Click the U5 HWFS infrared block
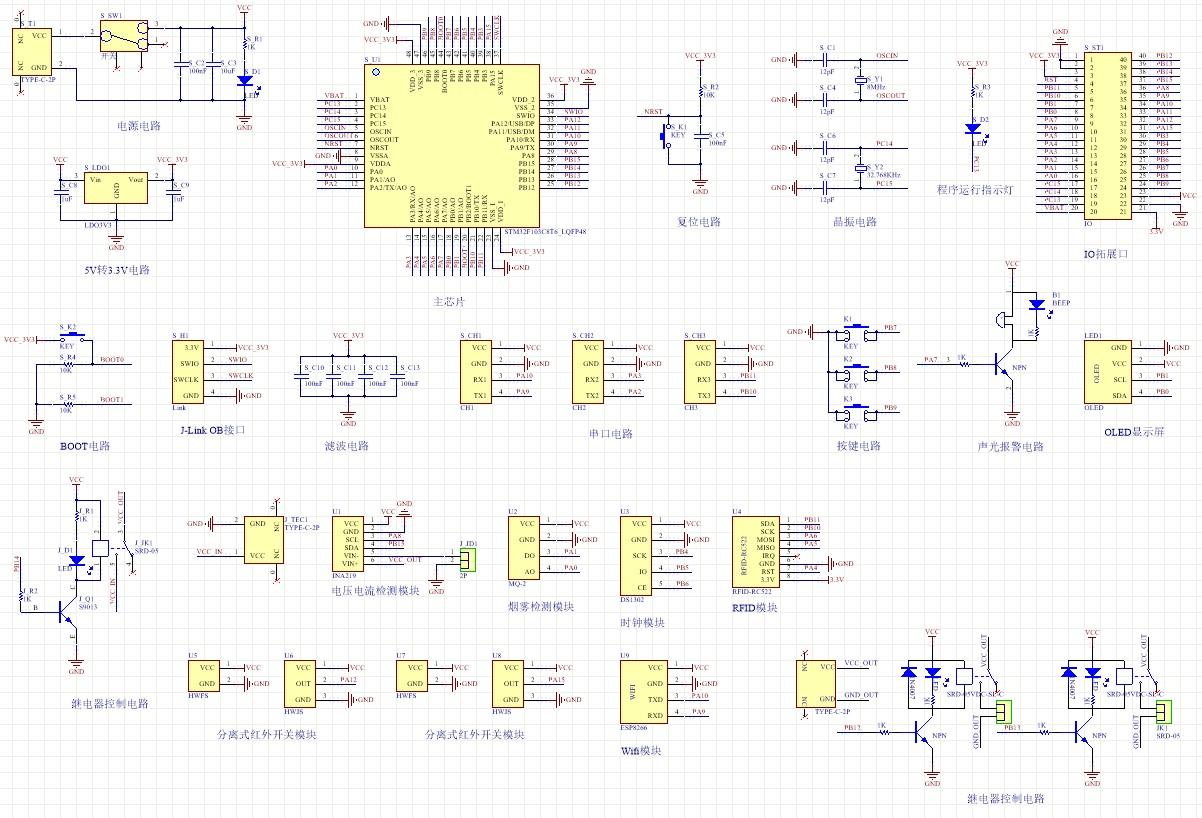Screen dimensions: 1202x818 205,675
